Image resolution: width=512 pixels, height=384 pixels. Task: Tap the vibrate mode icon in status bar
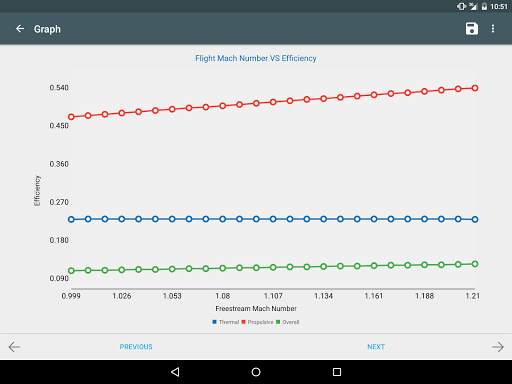tap(461, 6)
